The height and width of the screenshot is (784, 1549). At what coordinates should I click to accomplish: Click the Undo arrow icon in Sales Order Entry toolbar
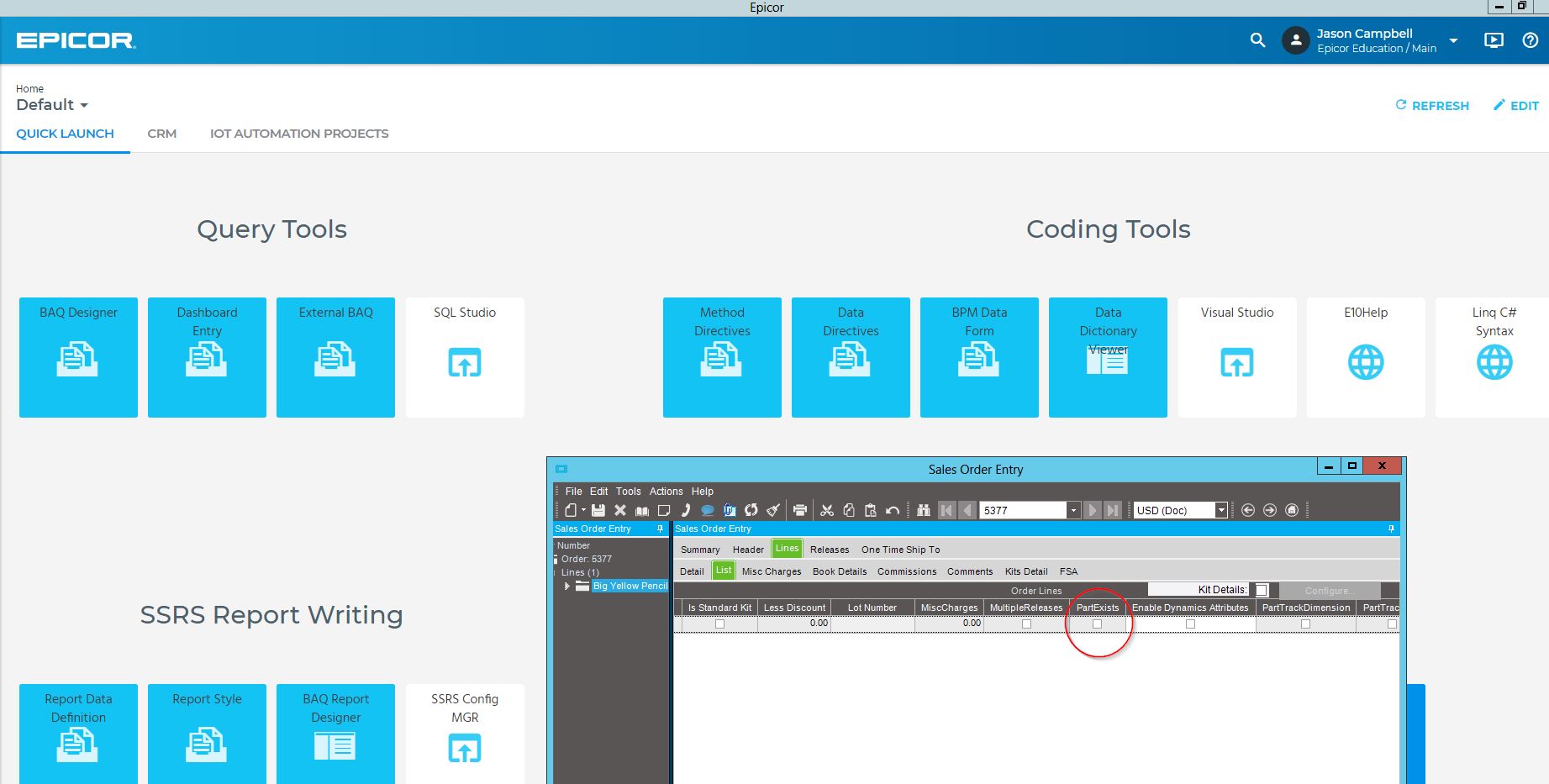[x=893, y=510]
